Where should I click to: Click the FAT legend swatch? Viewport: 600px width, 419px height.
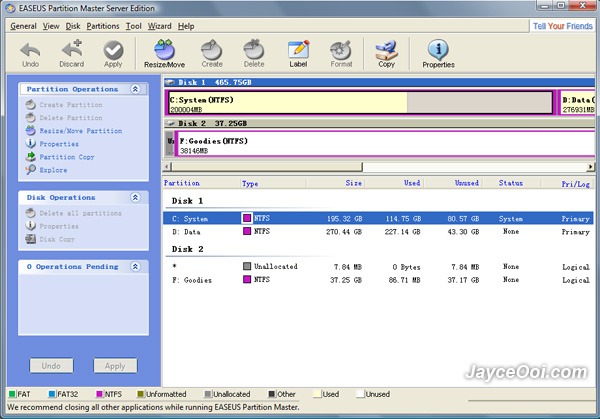(12, 394)
